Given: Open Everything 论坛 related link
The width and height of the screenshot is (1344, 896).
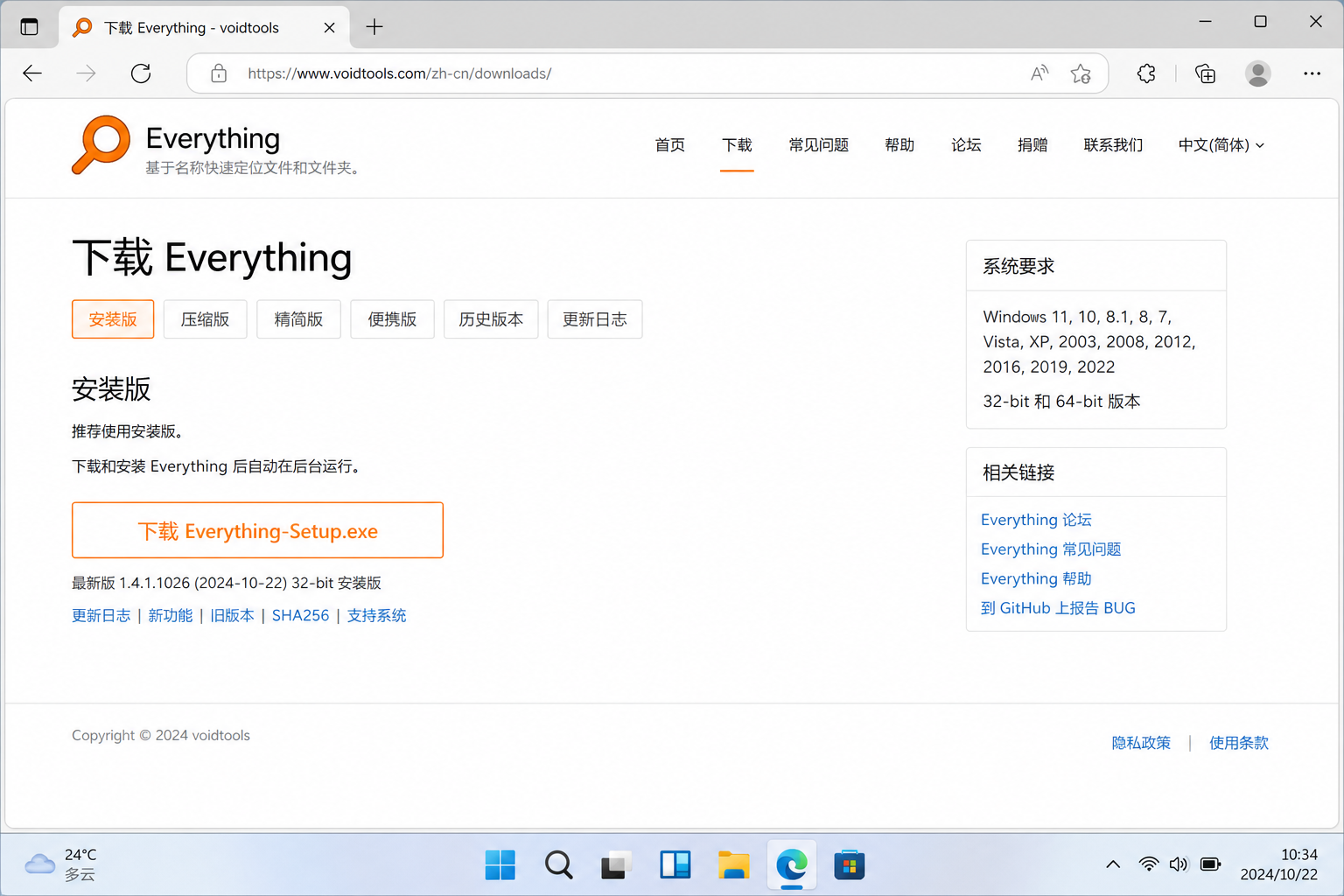Looking at the screenshot, I should point(1036,520).
